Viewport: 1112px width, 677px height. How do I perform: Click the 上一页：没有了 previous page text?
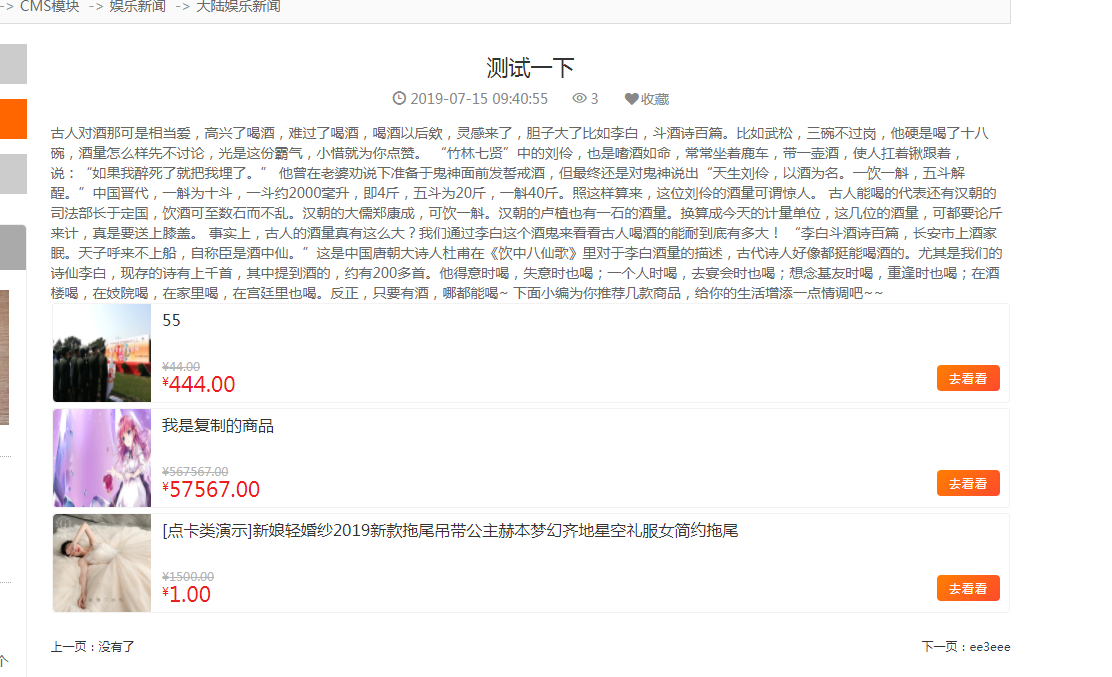pos(93,647)
